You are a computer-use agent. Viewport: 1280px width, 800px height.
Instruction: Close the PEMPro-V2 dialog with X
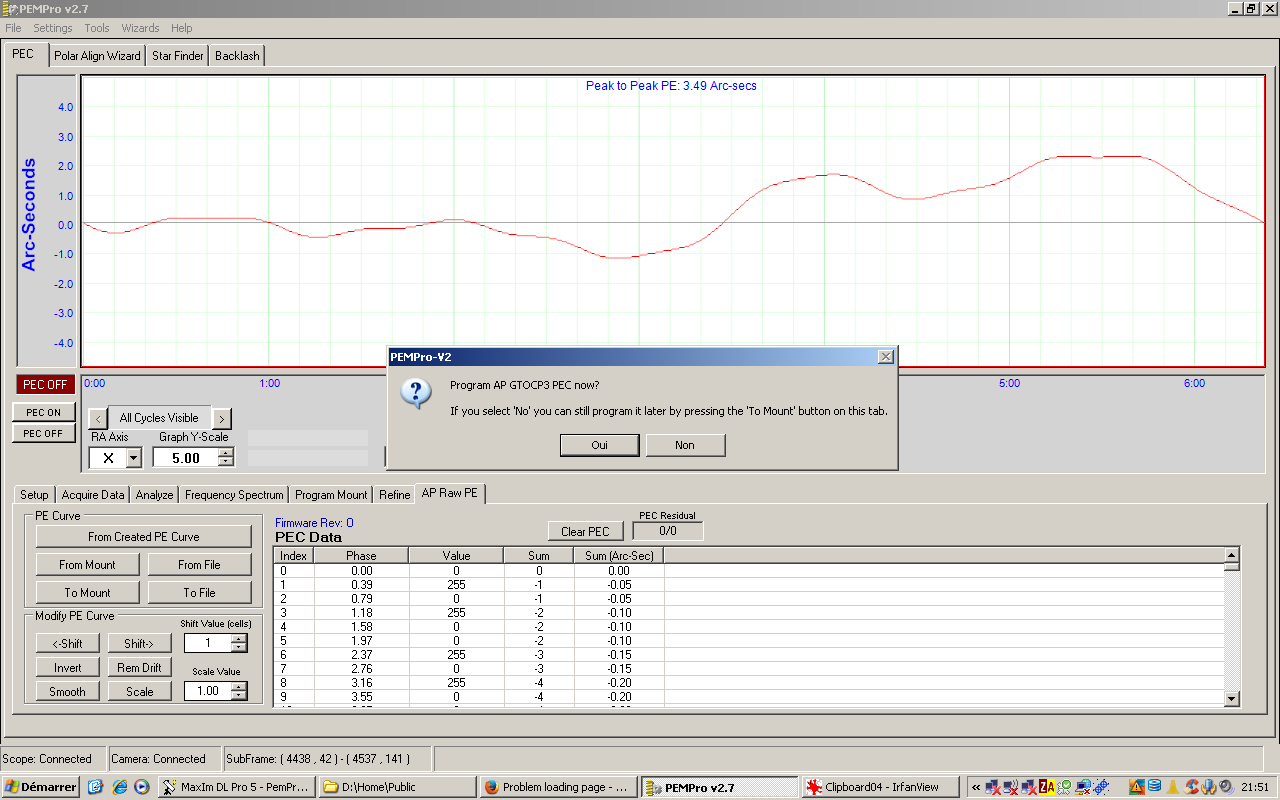pos(885,357)
